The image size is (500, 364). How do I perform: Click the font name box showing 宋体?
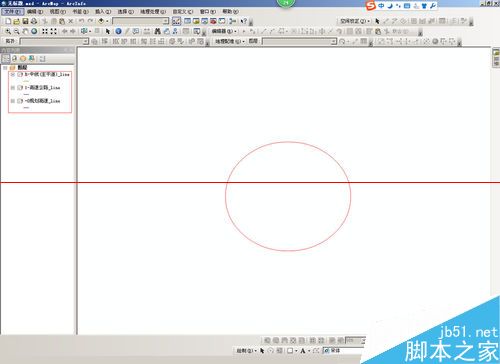pos(343,351)
